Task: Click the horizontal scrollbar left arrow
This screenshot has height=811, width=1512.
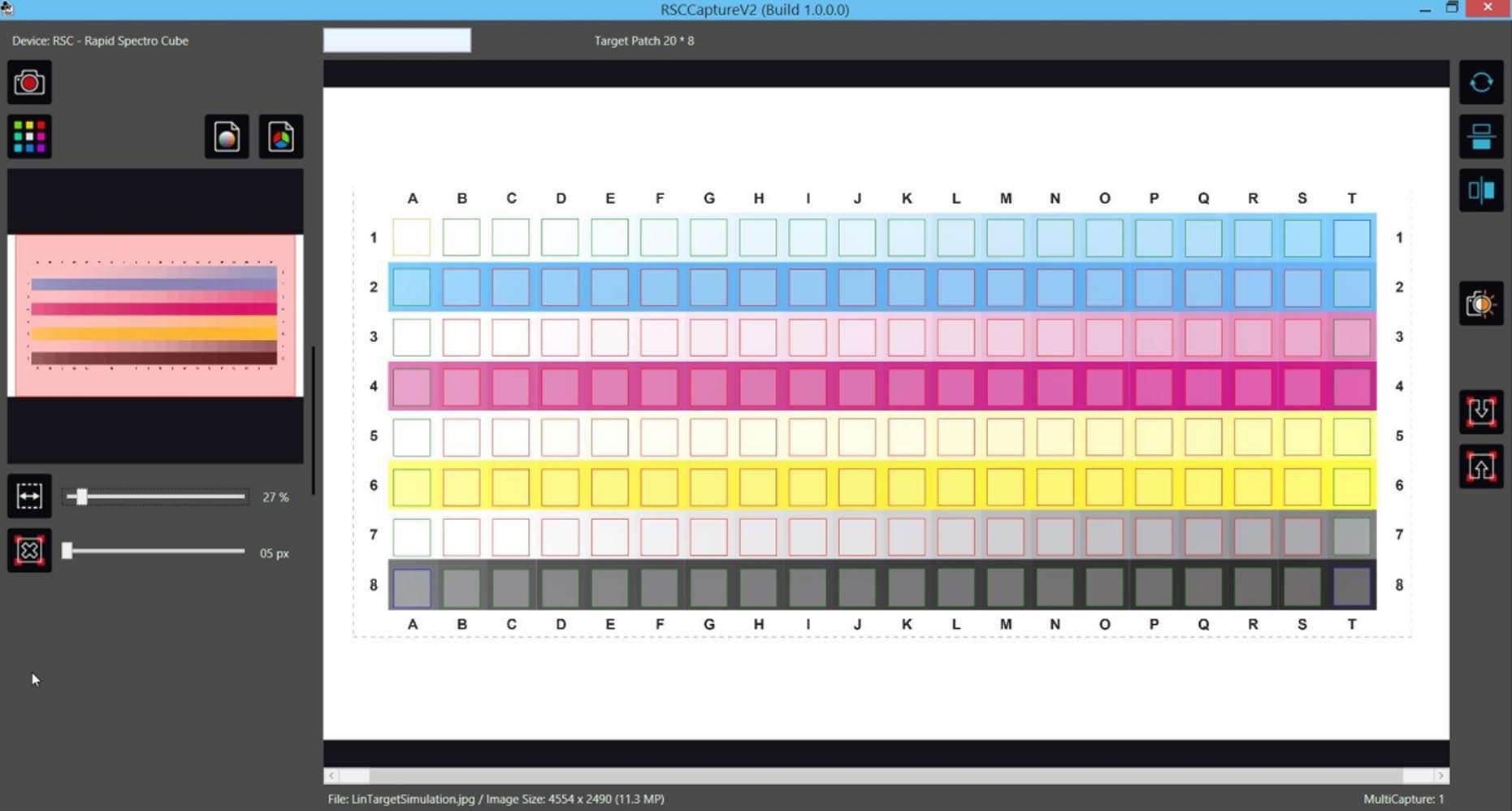Action: pyautogui.click(x=331, y=776)
